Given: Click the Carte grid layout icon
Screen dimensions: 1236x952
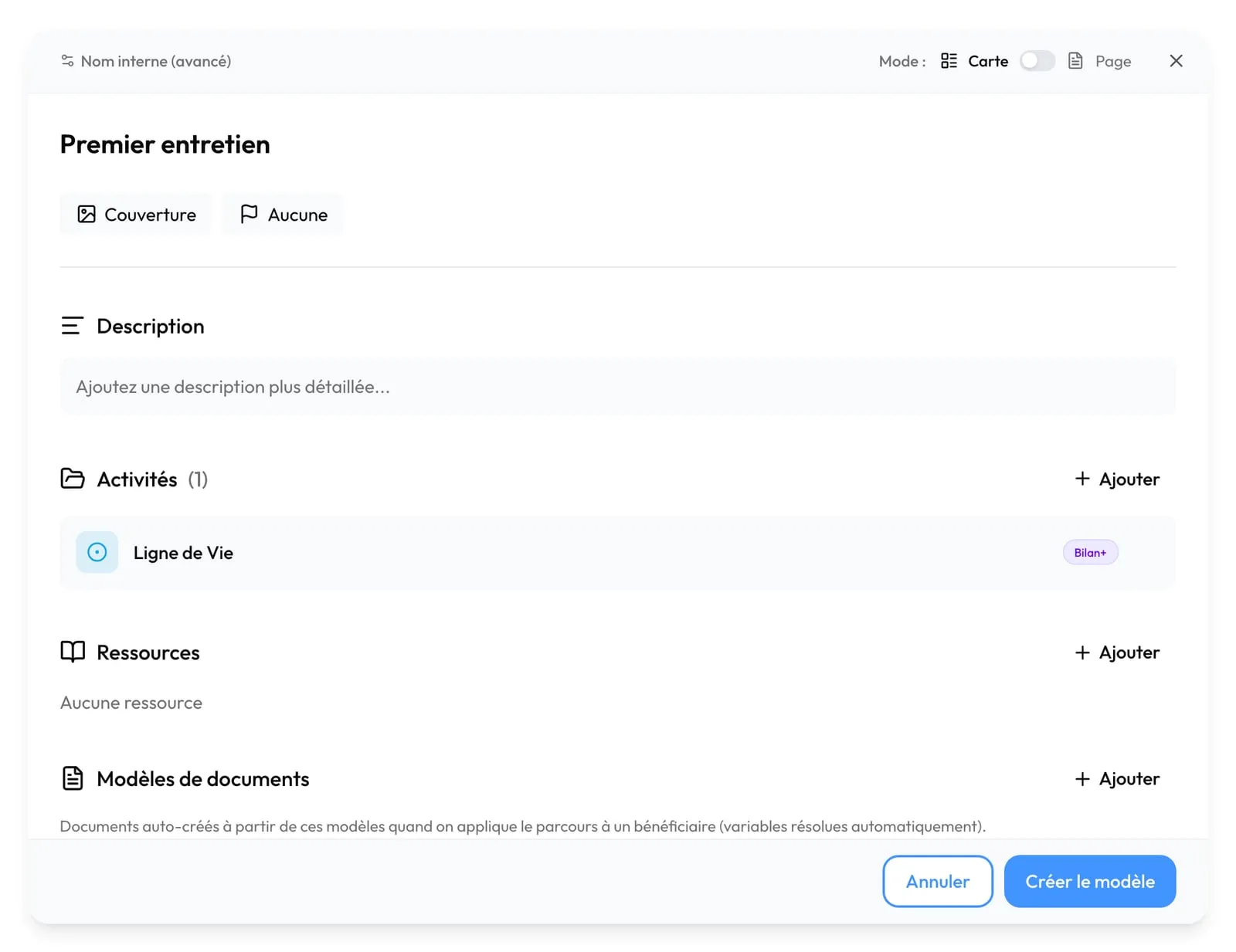Looking at the screenshot, I should (x=949, y=61).
